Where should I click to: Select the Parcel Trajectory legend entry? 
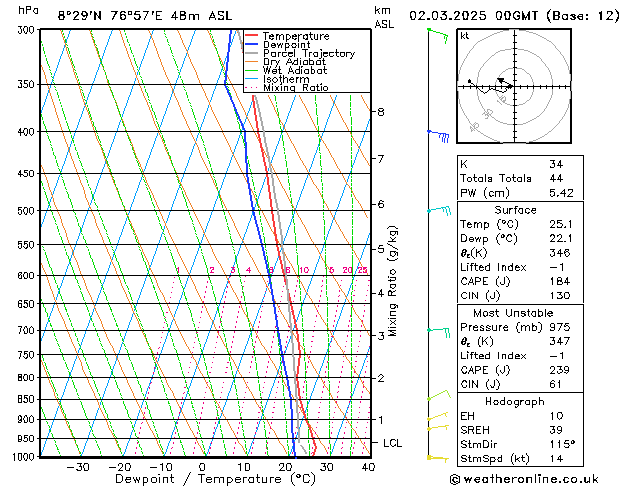coord(308,54)
